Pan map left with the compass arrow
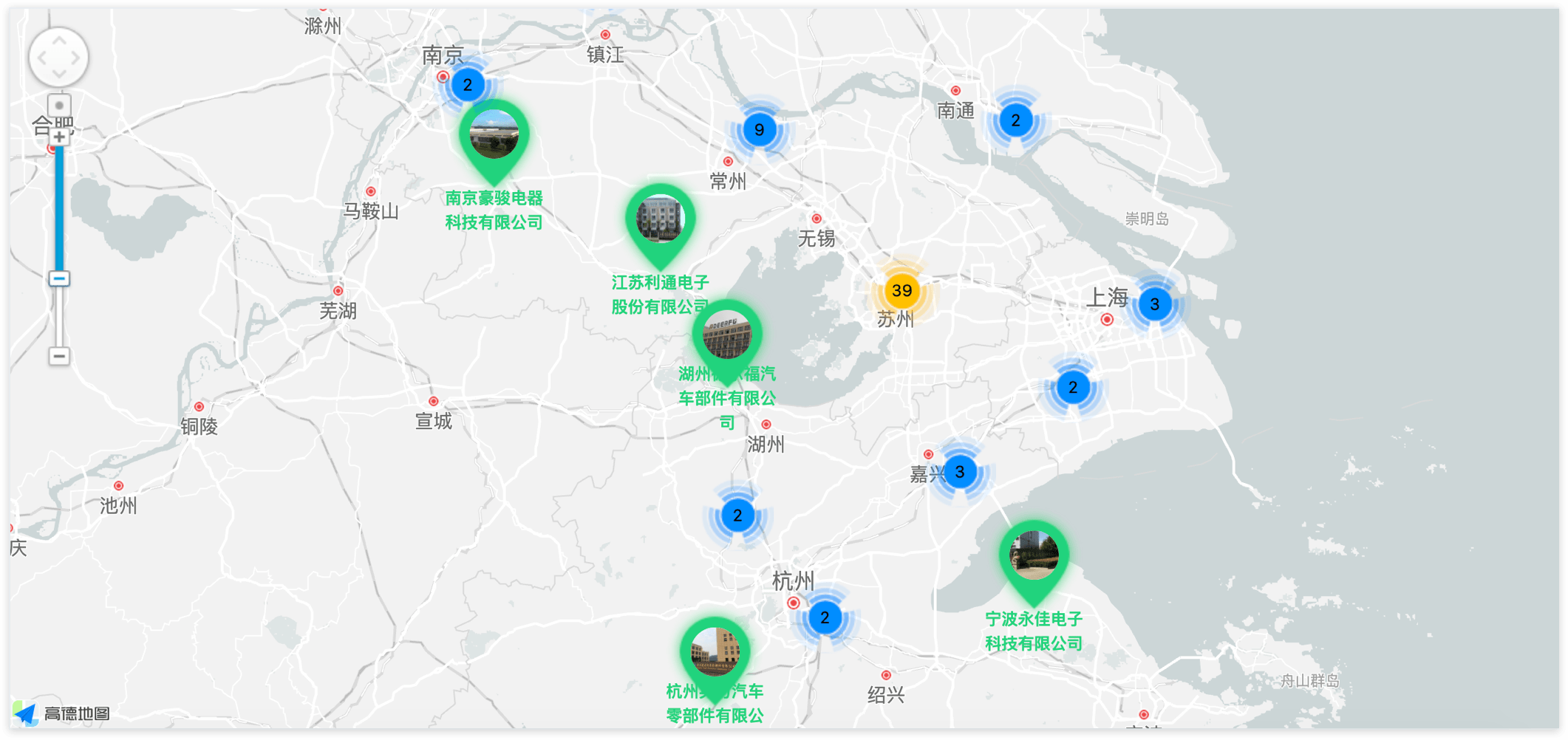1568x740 pixels. point(41,58)
